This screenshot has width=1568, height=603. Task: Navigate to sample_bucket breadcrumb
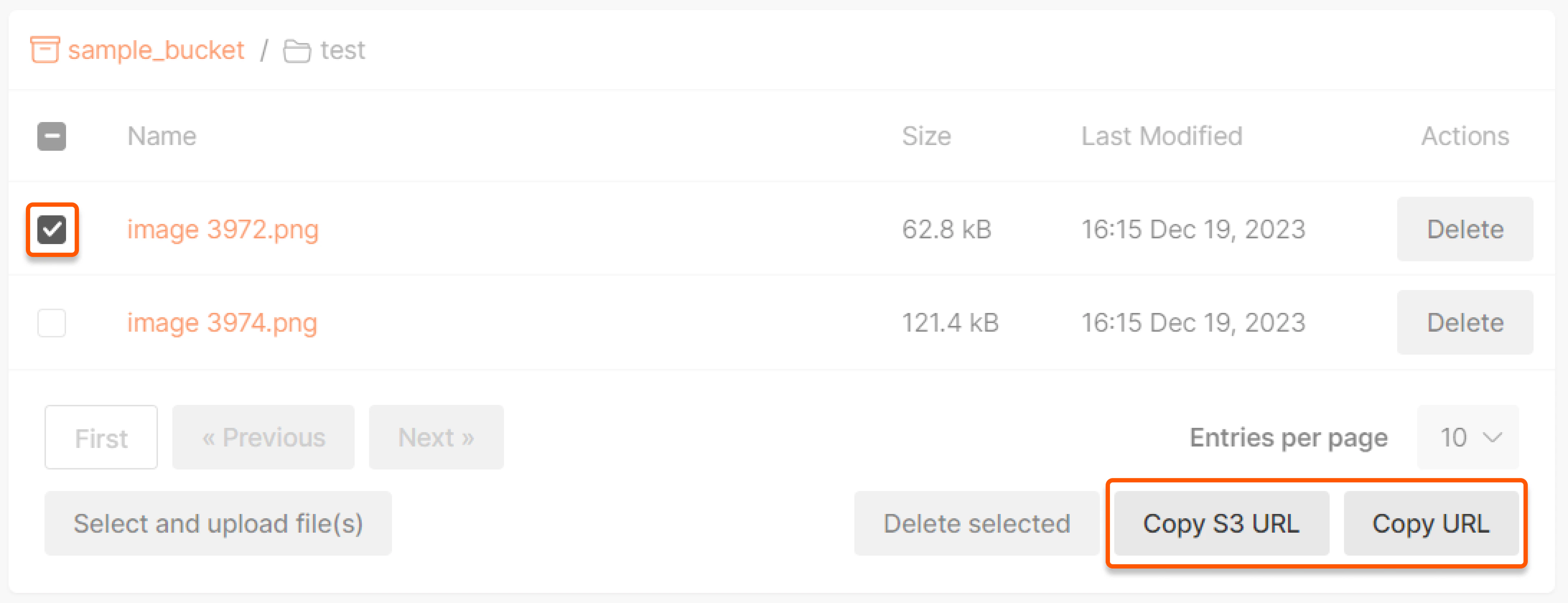point(157,49)
